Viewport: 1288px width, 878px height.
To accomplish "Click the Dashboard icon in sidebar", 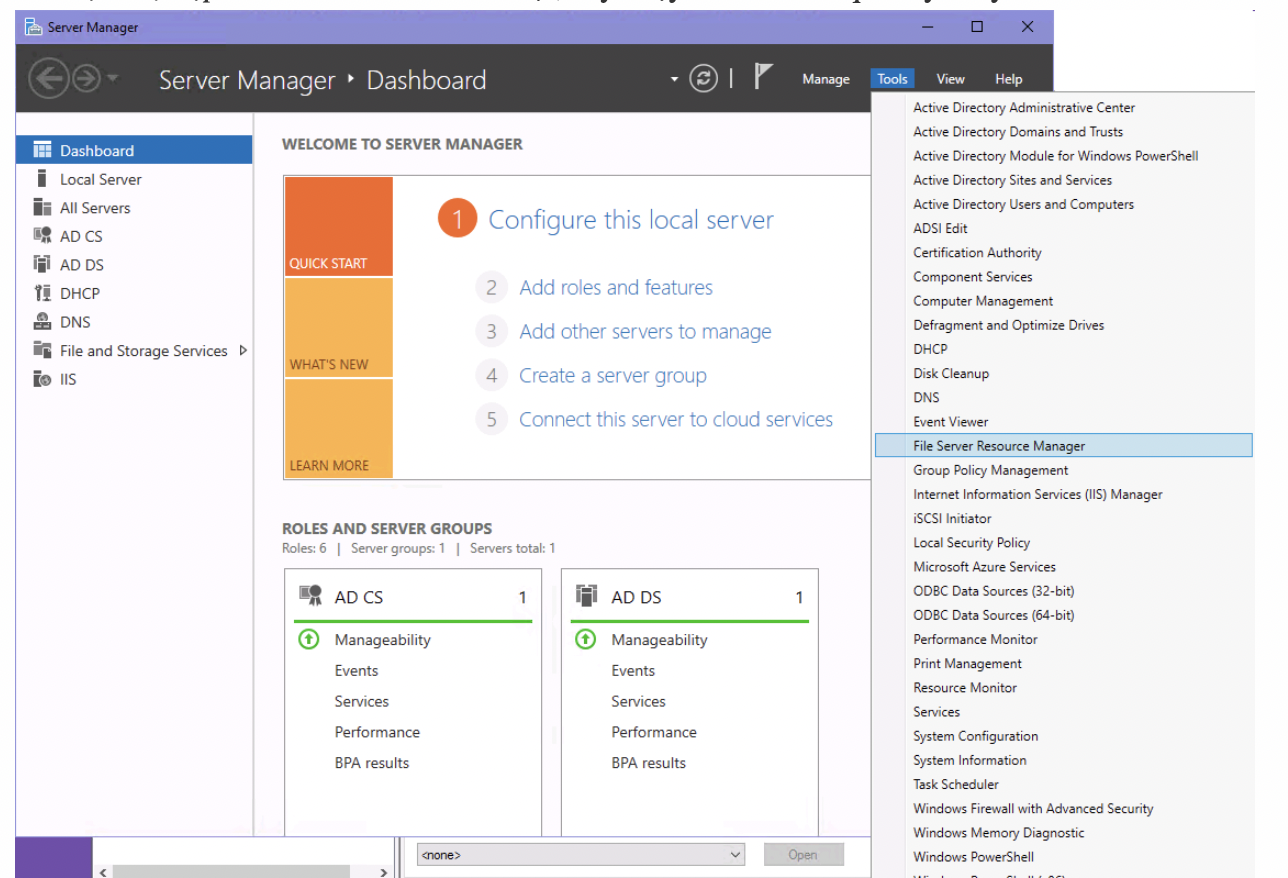I will (42, 150).
